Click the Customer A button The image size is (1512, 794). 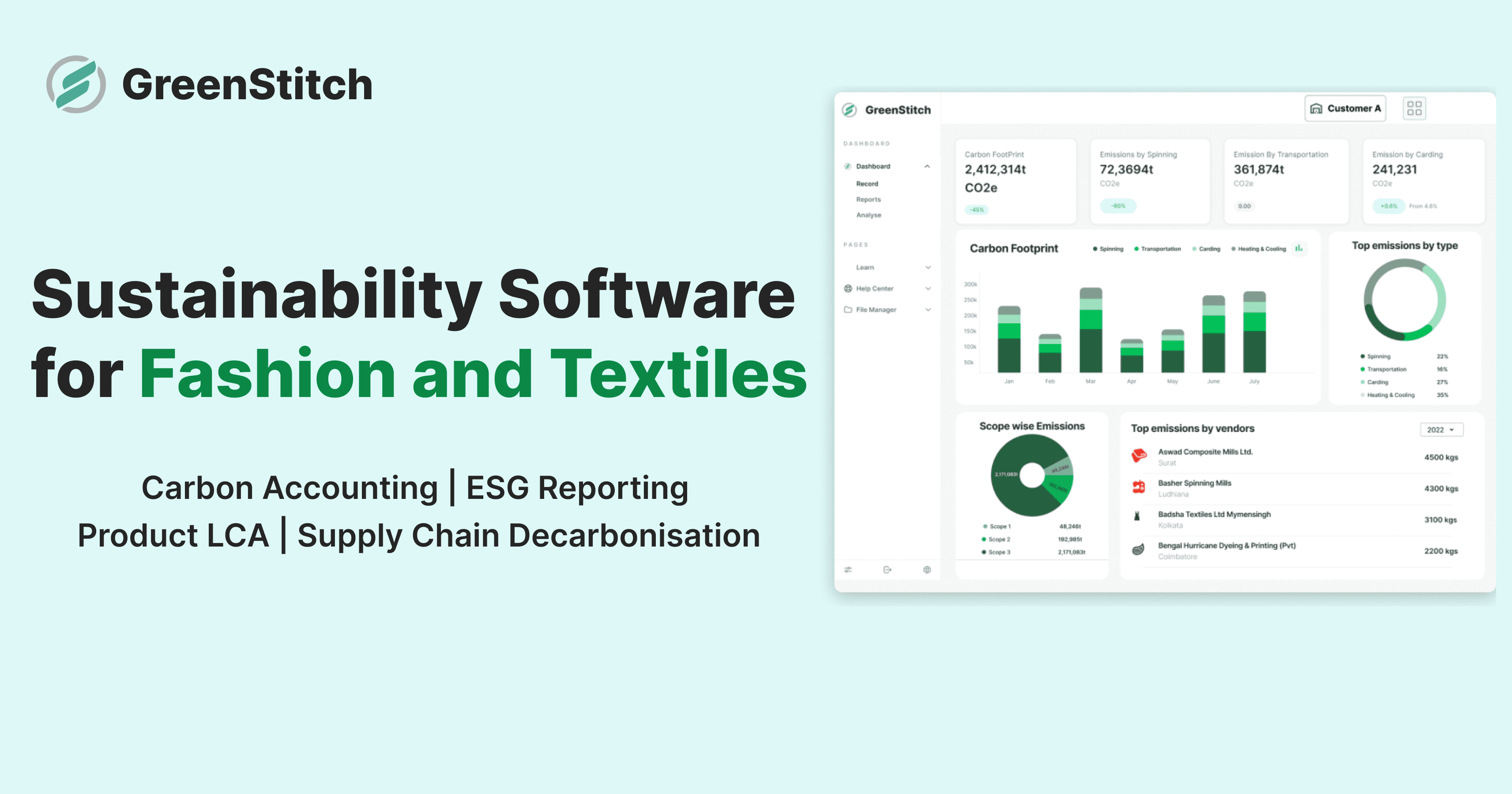pyautogui.click(x=1345, y=109)
